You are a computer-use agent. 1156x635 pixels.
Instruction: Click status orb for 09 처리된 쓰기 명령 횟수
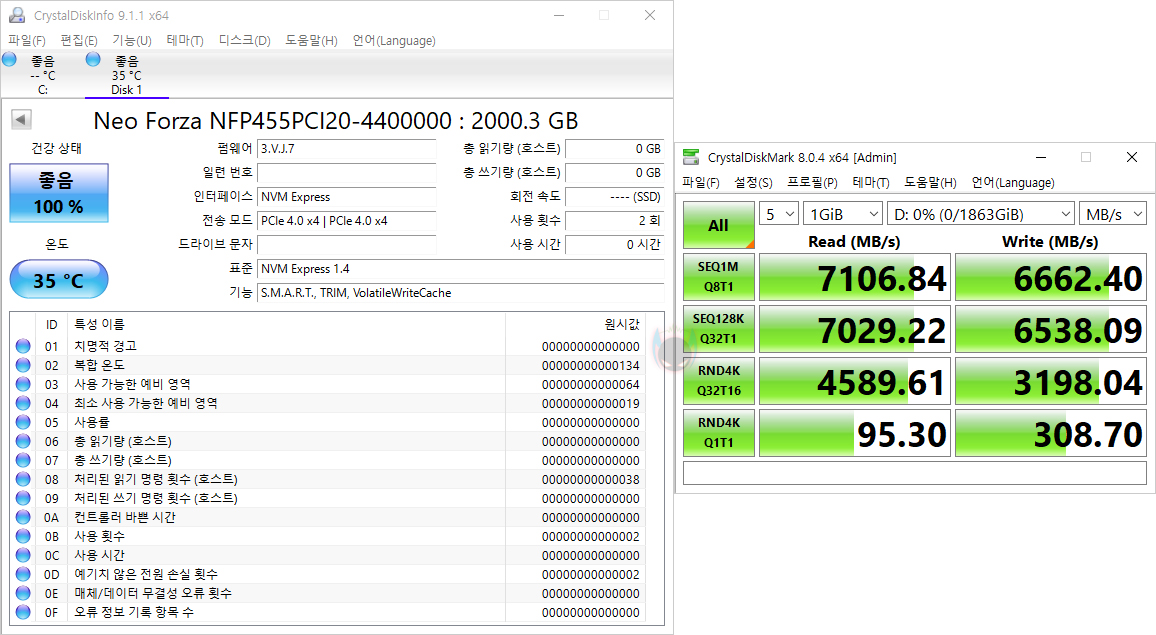23,498
